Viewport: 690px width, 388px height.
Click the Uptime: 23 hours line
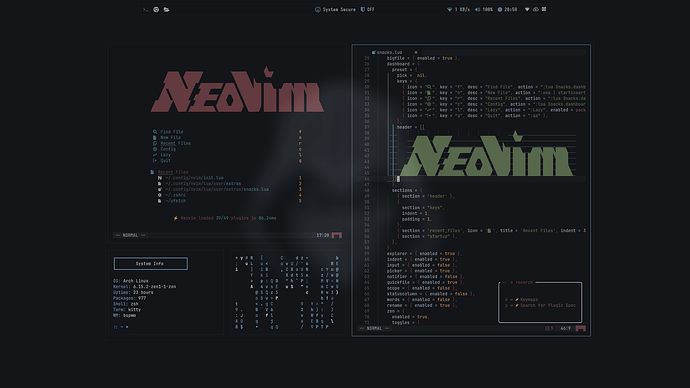pyautogui.click(x=133, y=292)
